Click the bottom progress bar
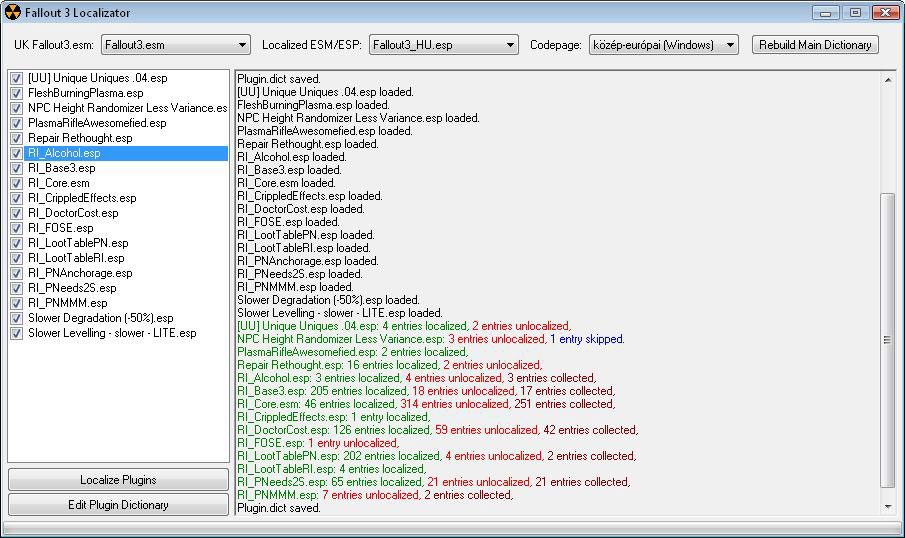 452,528
